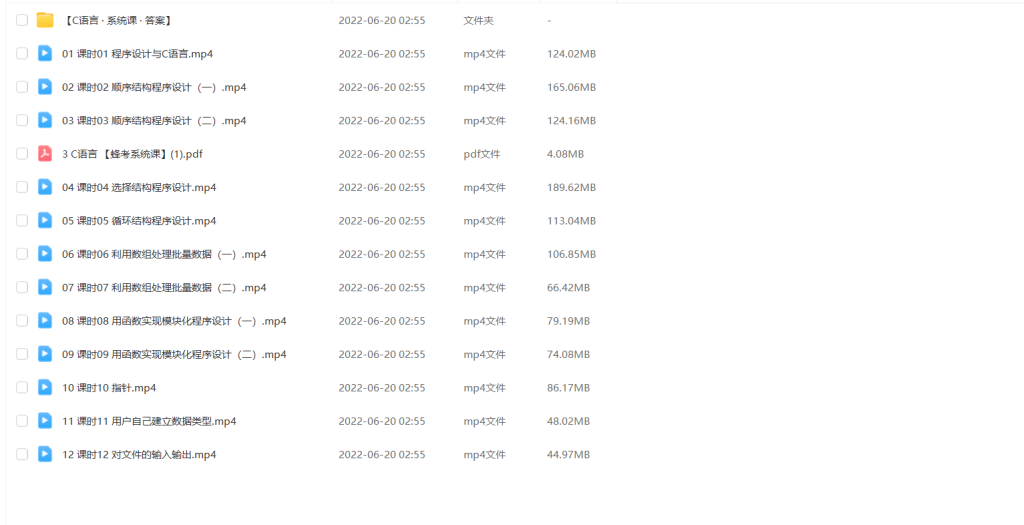Click the video icon beside 05 循环结构程序设计
Viewport: 1024px width, 525px height.
45,221
